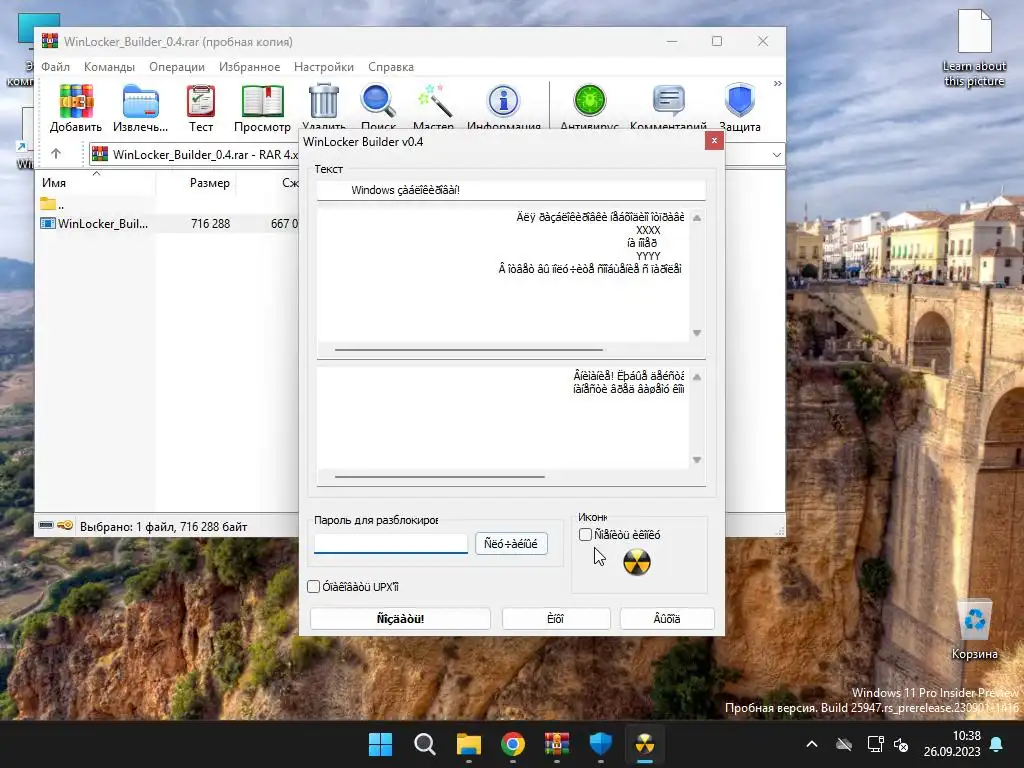Open taskbar Search
Screen dimensions: 1024x768
click(x=424, y=744)
